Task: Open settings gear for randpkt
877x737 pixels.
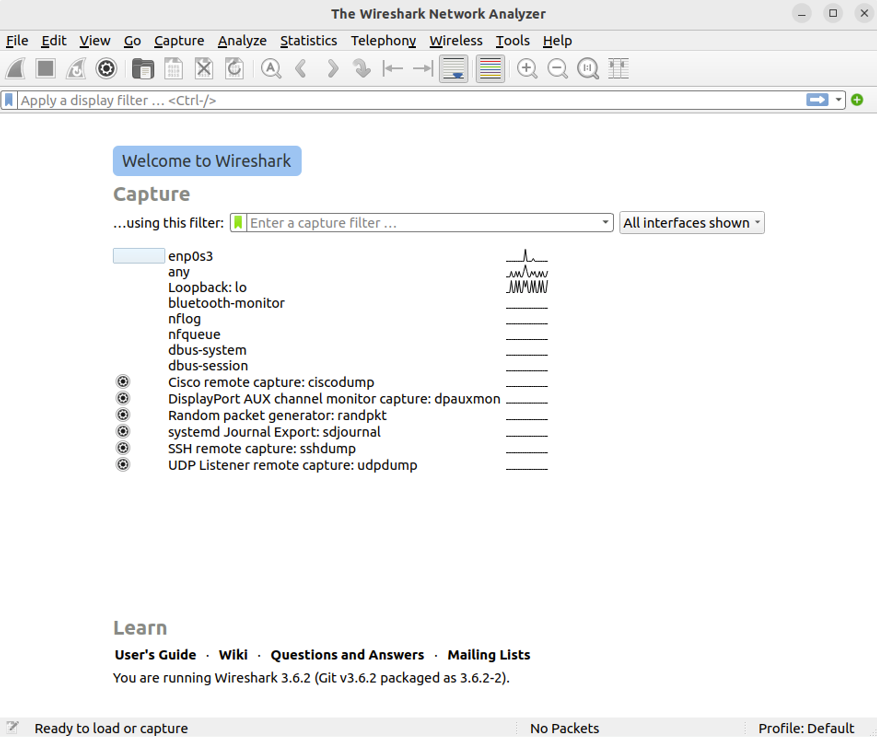Action: (x=123, y=415)
